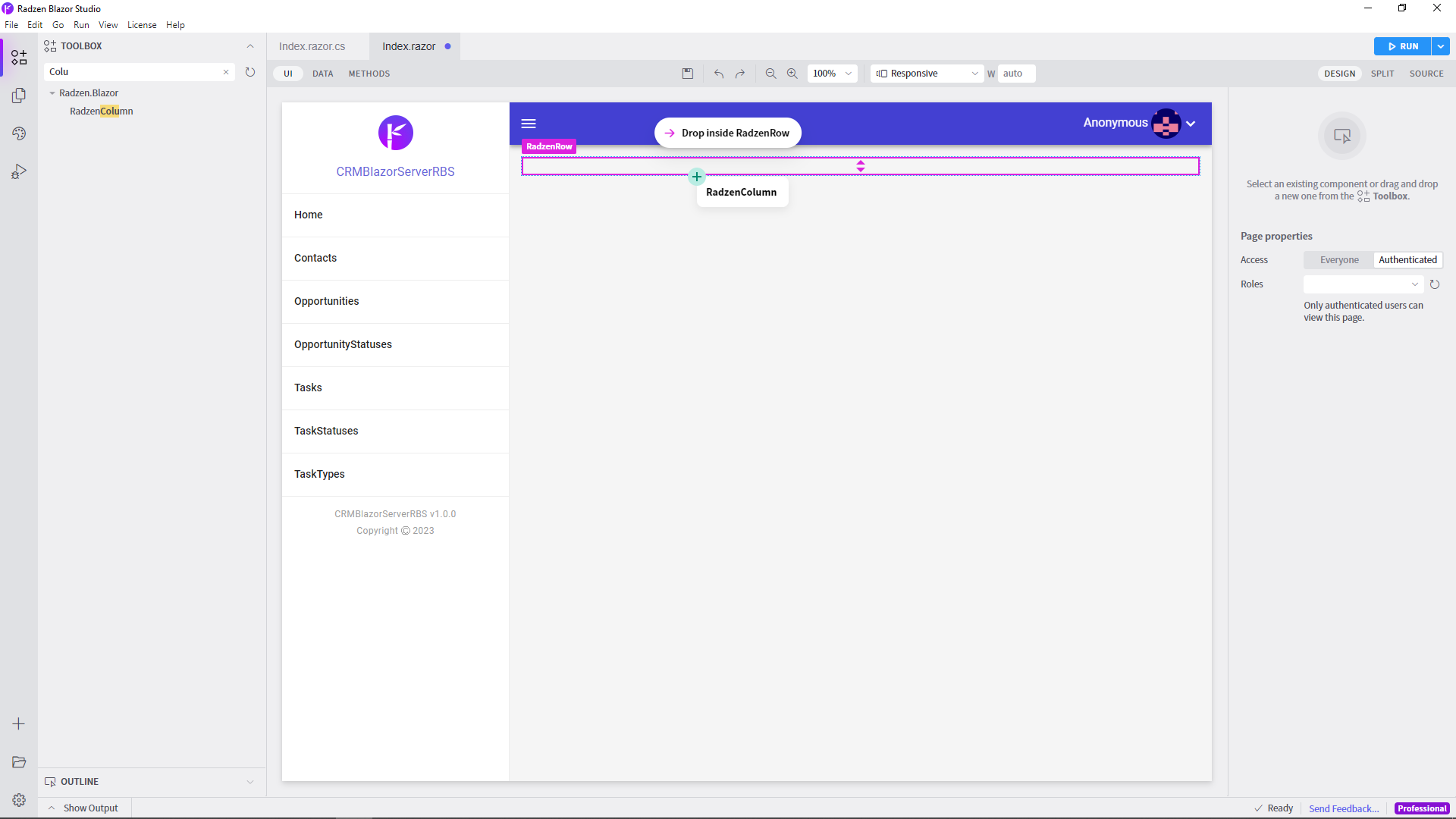1456x819 pixels.
Task: Collapse the Radzen.Blazor tree group
Action: tap(52, 93)
